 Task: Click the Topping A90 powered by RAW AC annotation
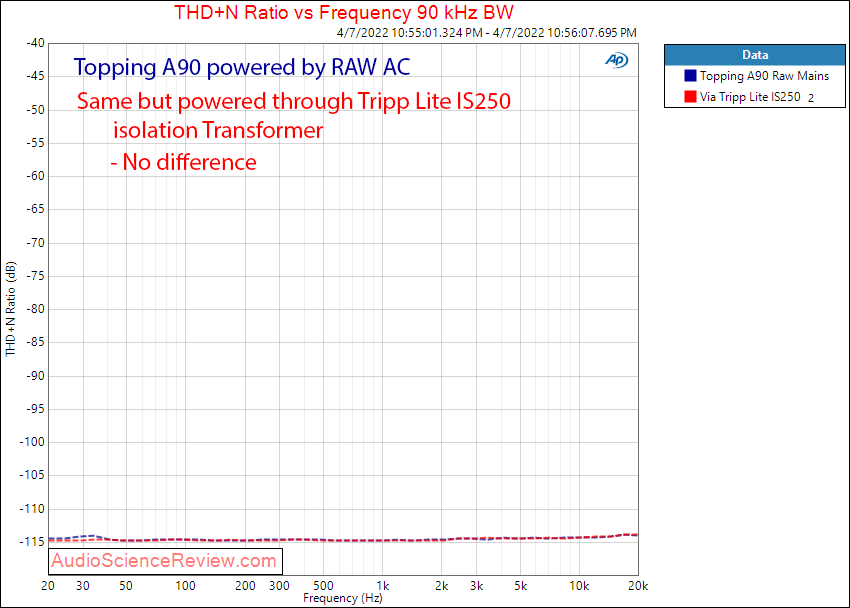[x=242, y=67]
